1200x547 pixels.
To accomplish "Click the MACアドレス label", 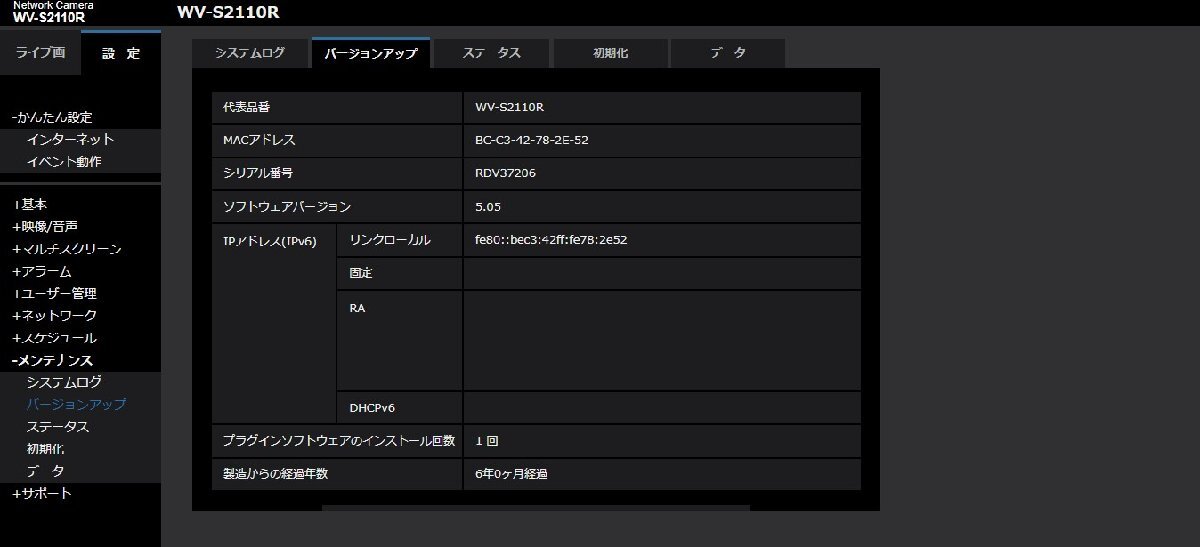I will pyautogui.click(x=259, y=140).
